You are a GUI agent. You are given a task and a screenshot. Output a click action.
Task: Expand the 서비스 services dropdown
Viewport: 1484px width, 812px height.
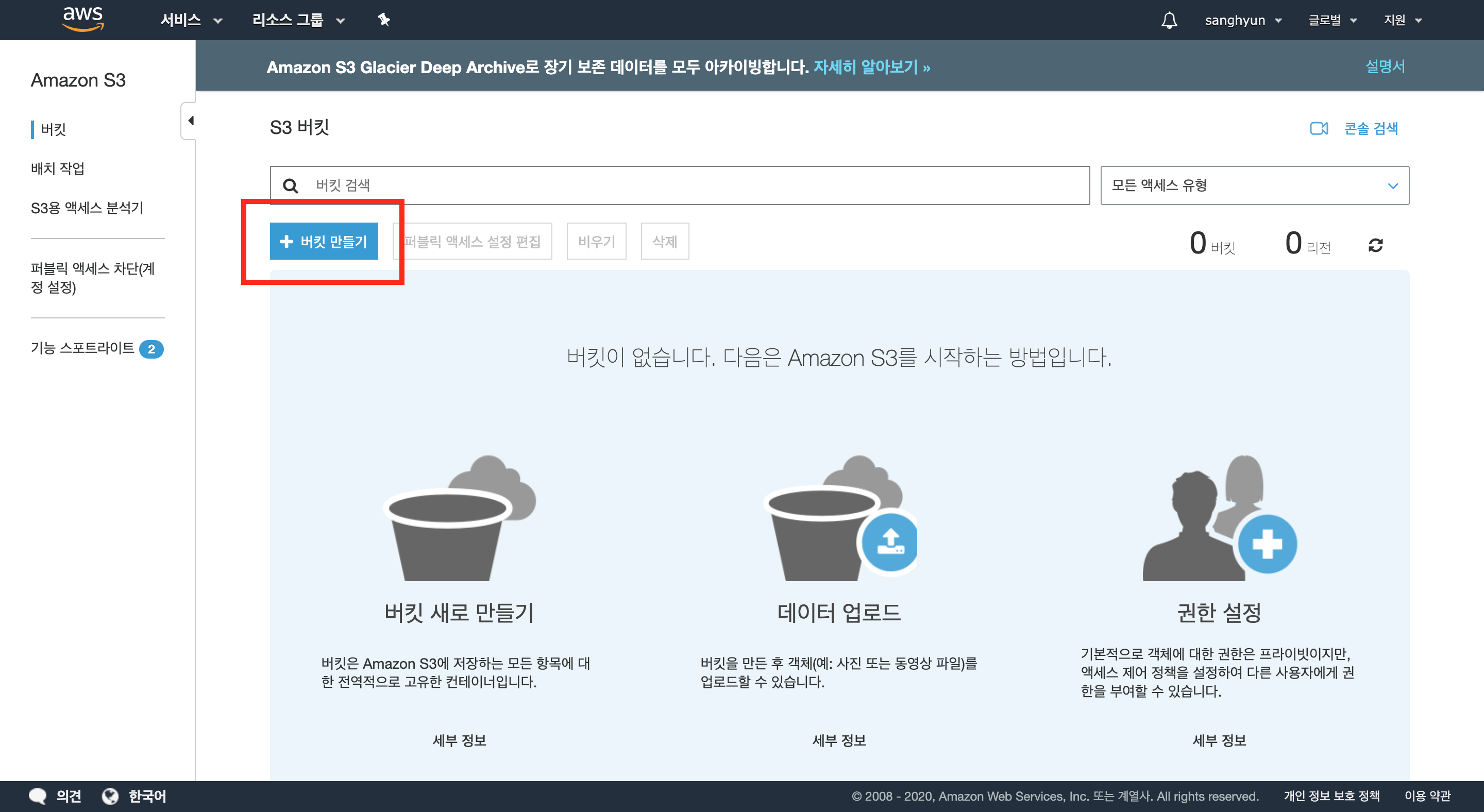(191, 20)
